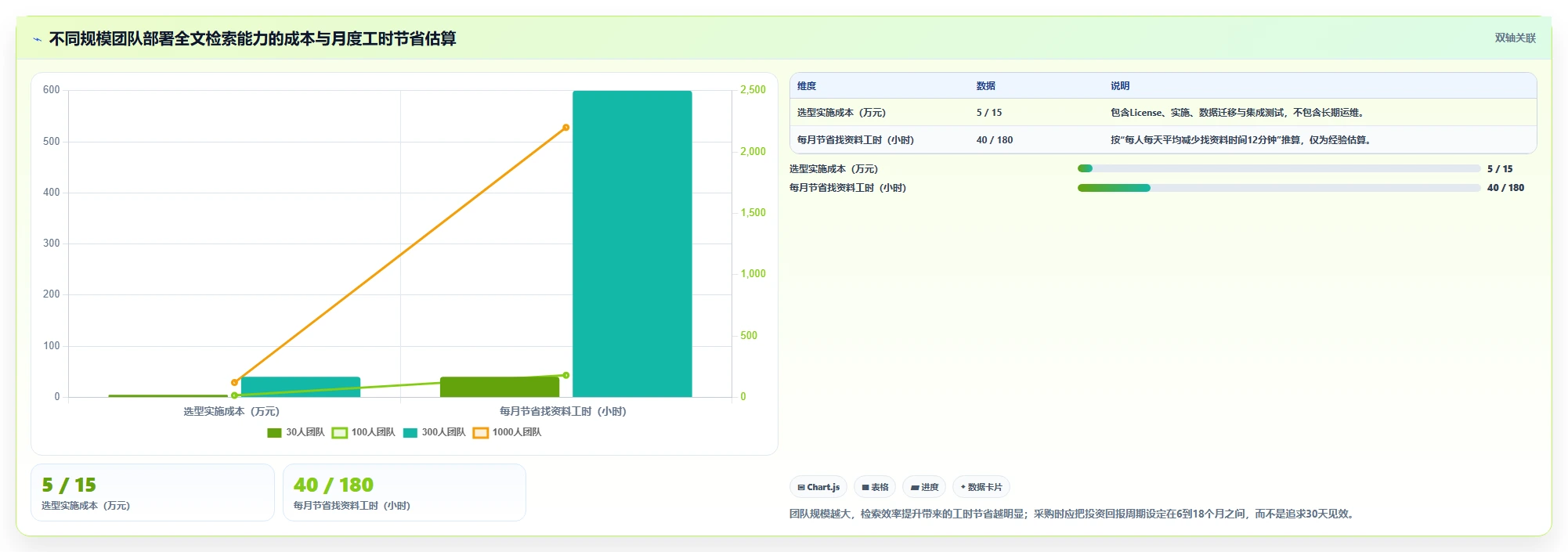The width and height of the screenshot is (1568, 552).
Task: Click the 数据 table column header
Action: coord(985,86)
